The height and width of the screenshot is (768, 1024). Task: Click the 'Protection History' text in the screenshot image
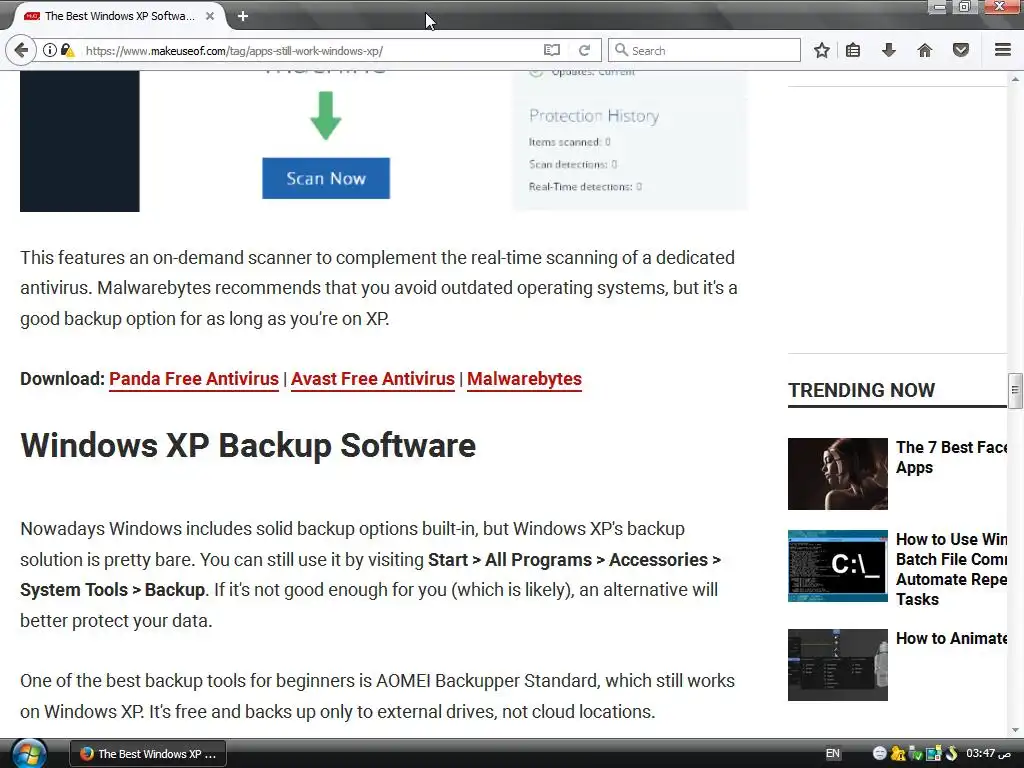pyautogui.click(x=594, y=116)
